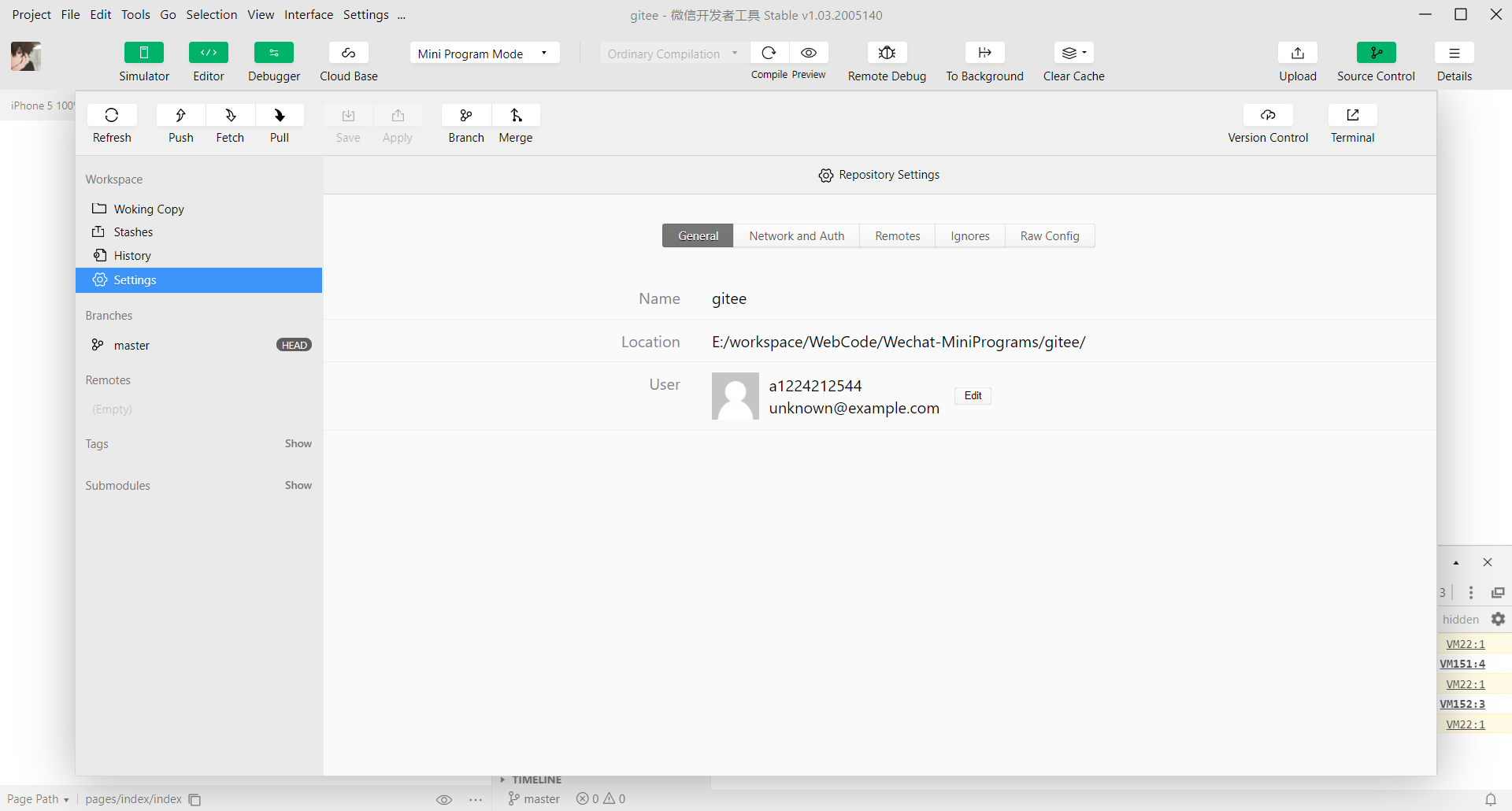
Task: Open Remote Debug bug icon
Action: point(887,53)
